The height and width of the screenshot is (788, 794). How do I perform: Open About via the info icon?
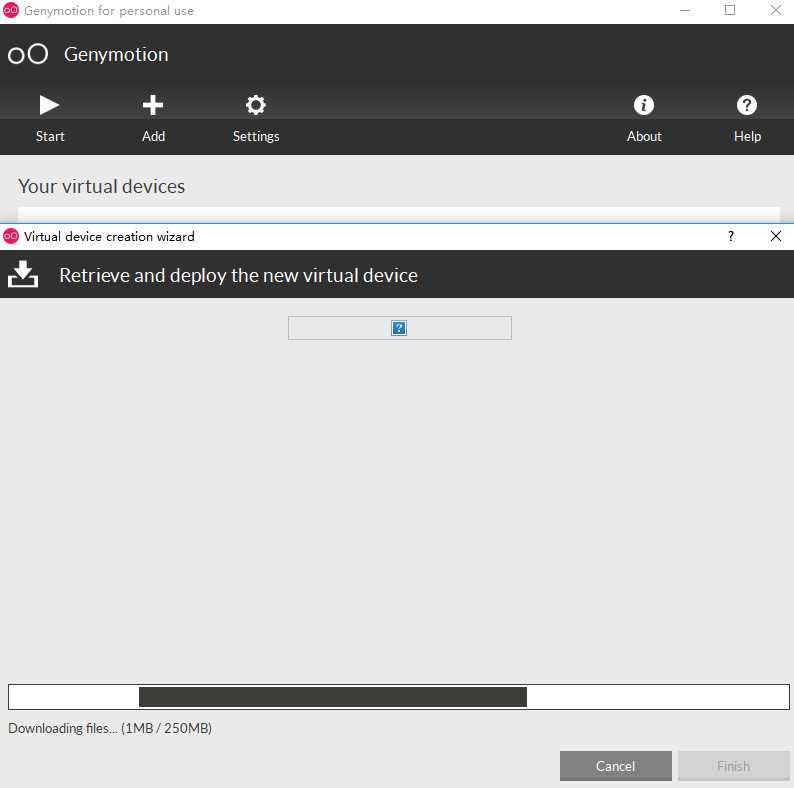[644, 105]
